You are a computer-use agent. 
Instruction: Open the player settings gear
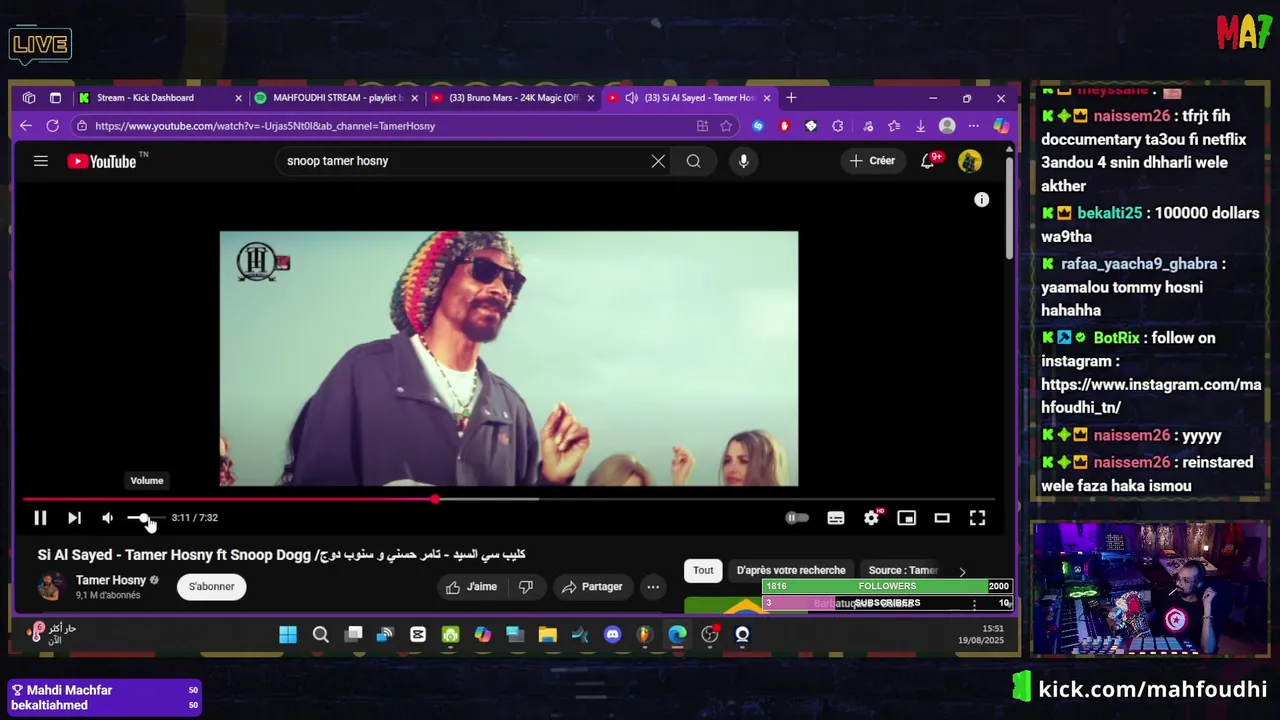click(872, 518)
